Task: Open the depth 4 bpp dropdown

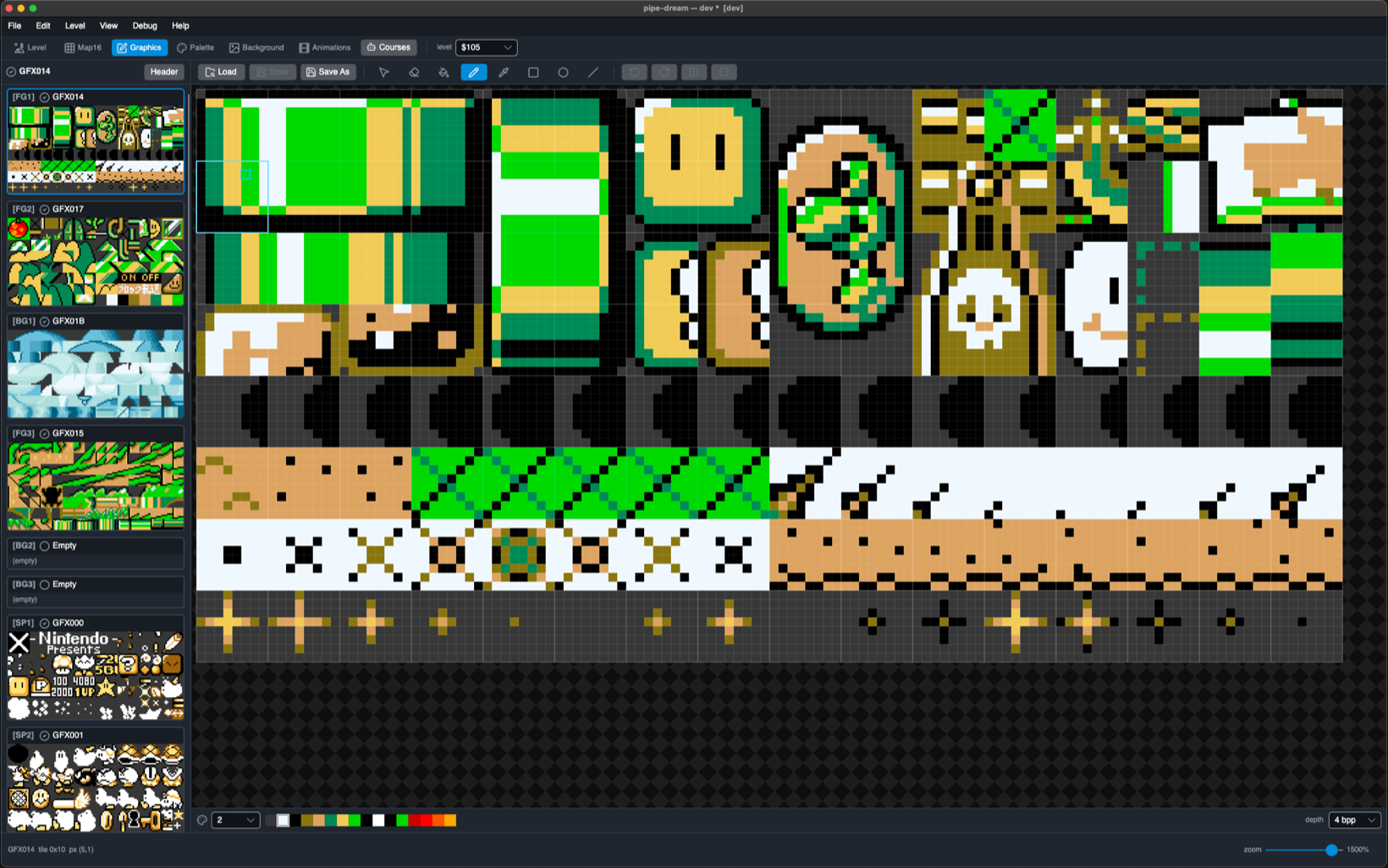Action: (x=1355, y=820)
